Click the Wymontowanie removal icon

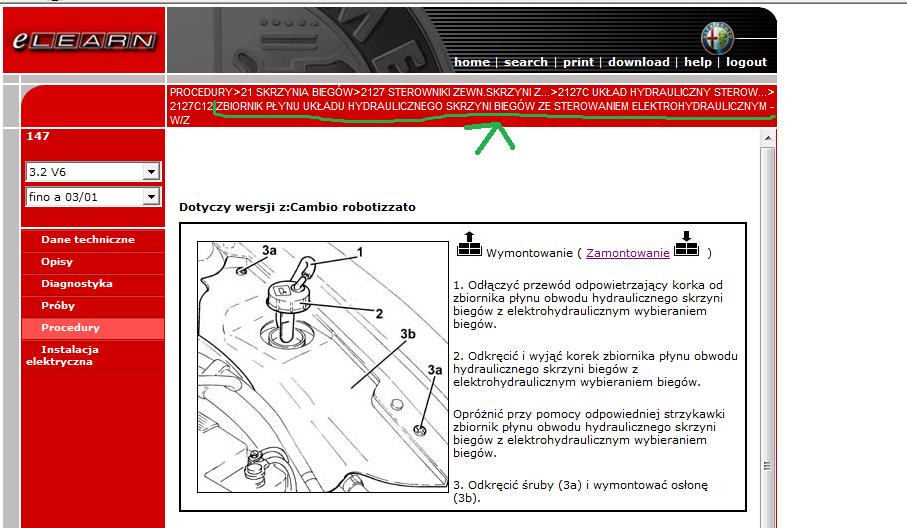coord(469,244)
